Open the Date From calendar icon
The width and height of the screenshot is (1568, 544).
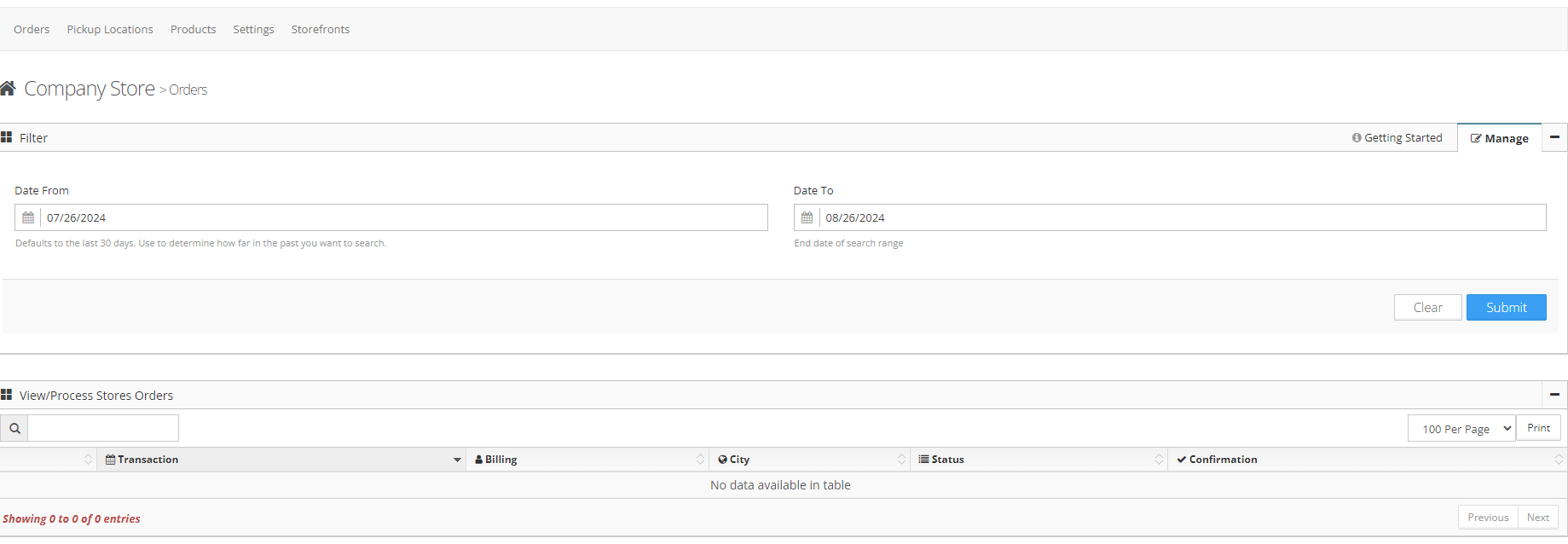pyautogui.click(x=28, y=217)
